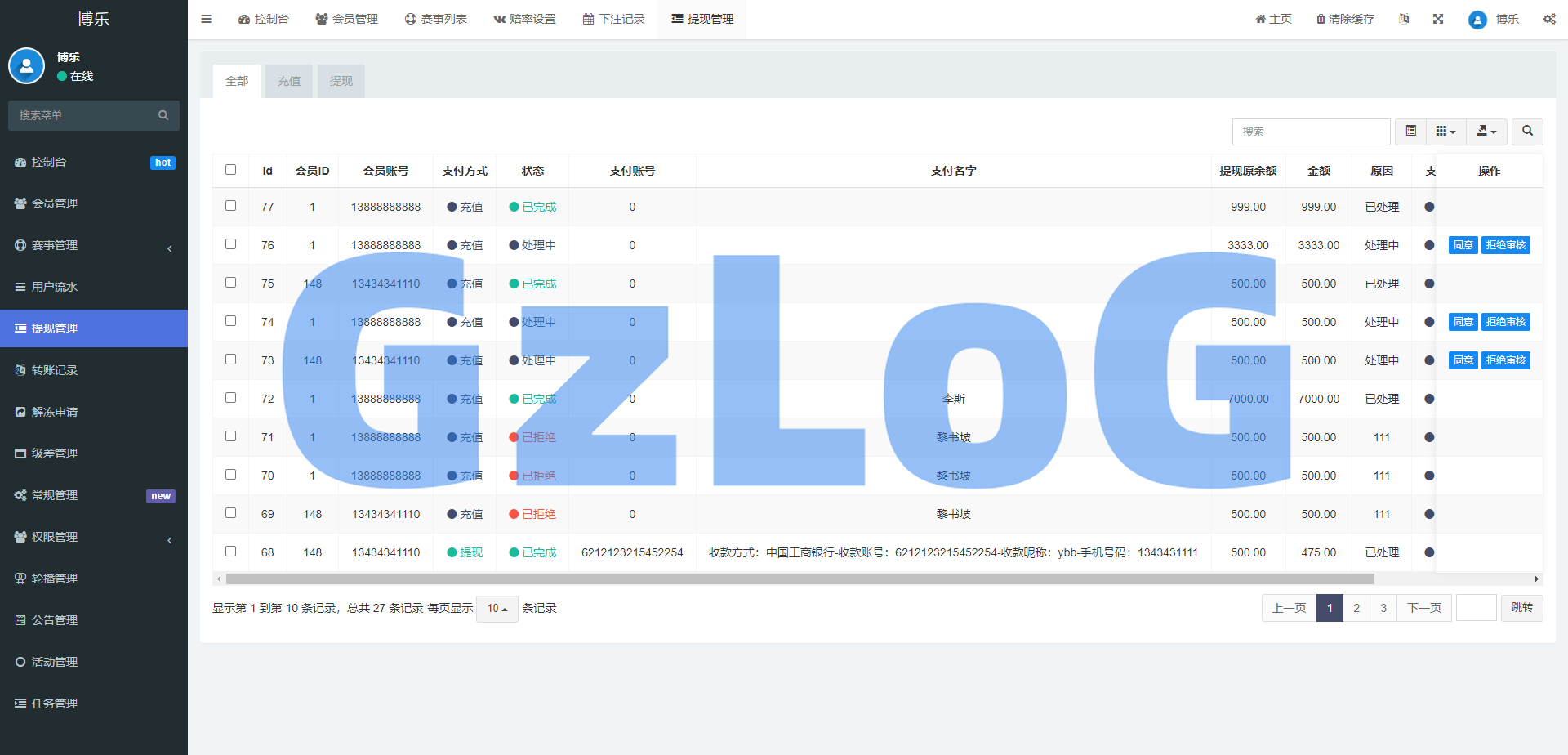Switch to the 充值 tab

coord(289,81)
